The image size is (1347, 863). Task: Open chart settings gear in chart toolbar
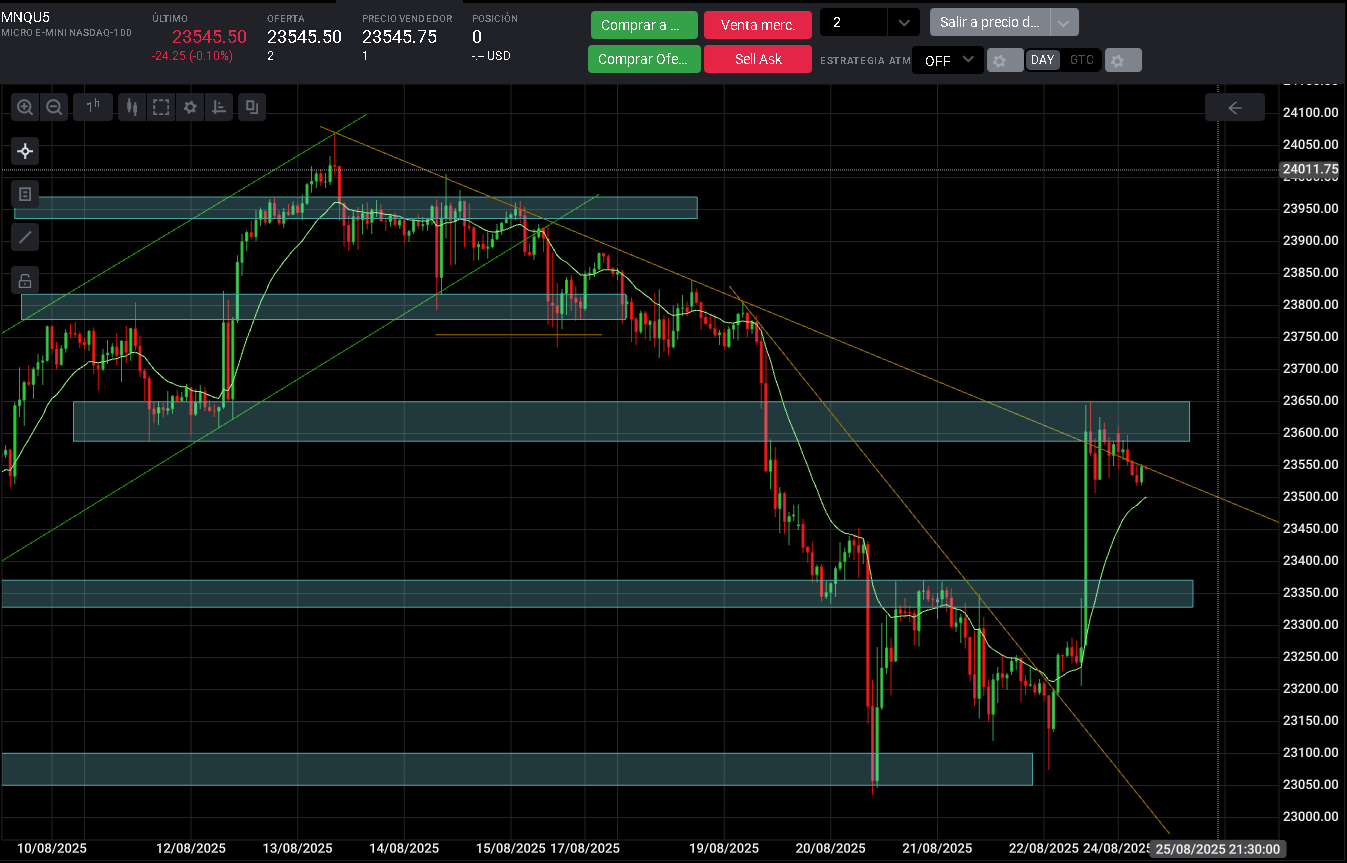pyautogui.click(x=190, y=107)
